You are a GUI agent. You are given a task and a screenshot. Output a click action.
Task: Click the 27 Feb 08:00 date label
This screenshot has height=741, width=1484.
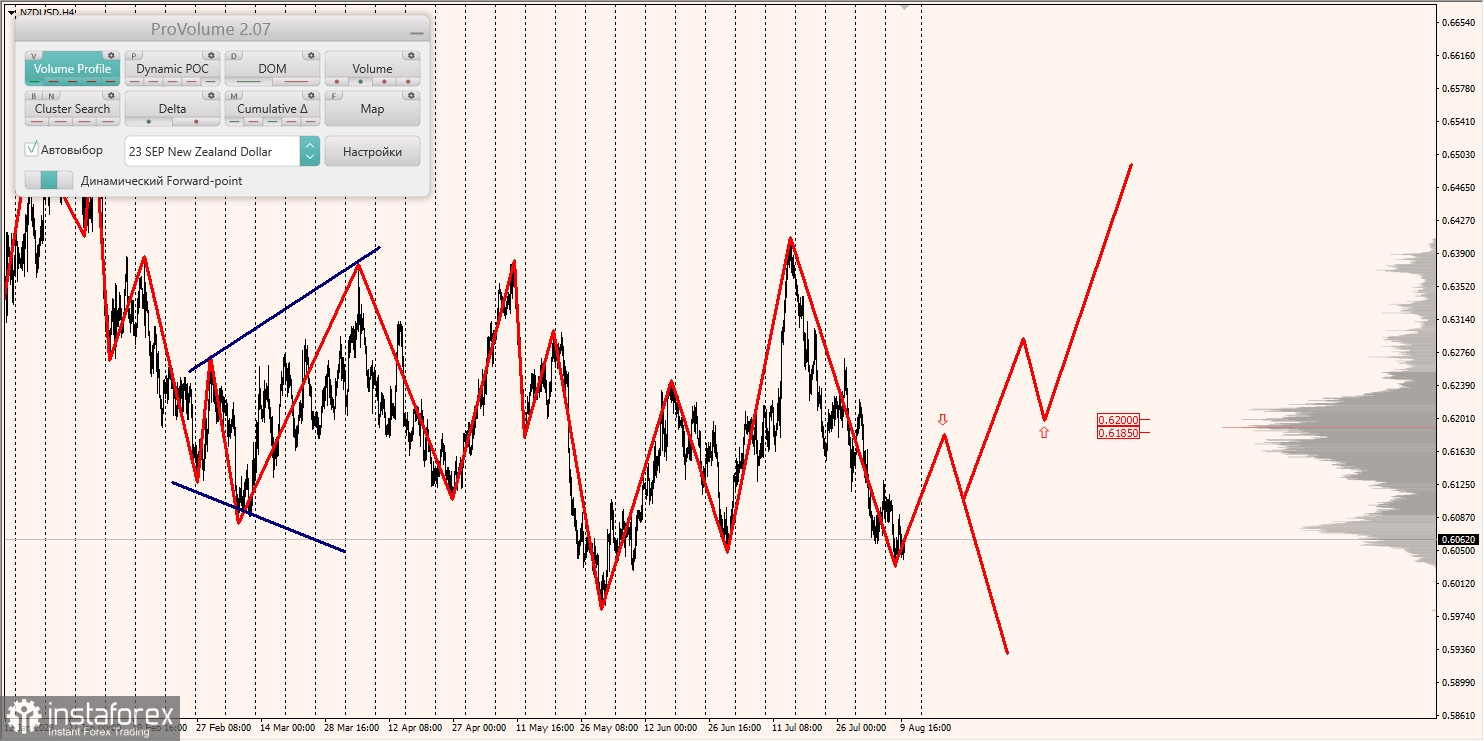225,728
